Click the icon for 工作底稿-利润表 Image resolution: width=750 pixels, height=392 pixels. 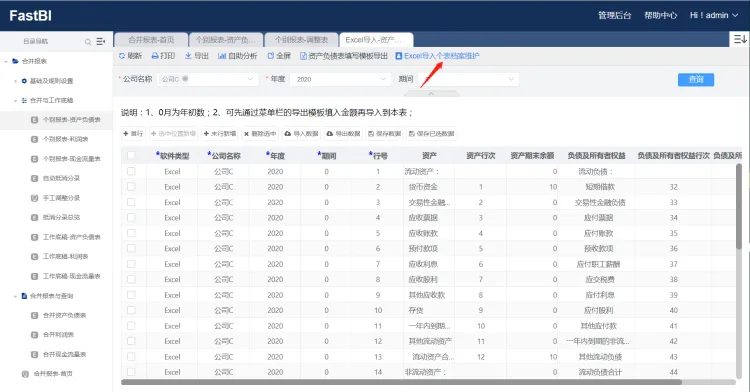pyautogui.click(x=34, y=257)
